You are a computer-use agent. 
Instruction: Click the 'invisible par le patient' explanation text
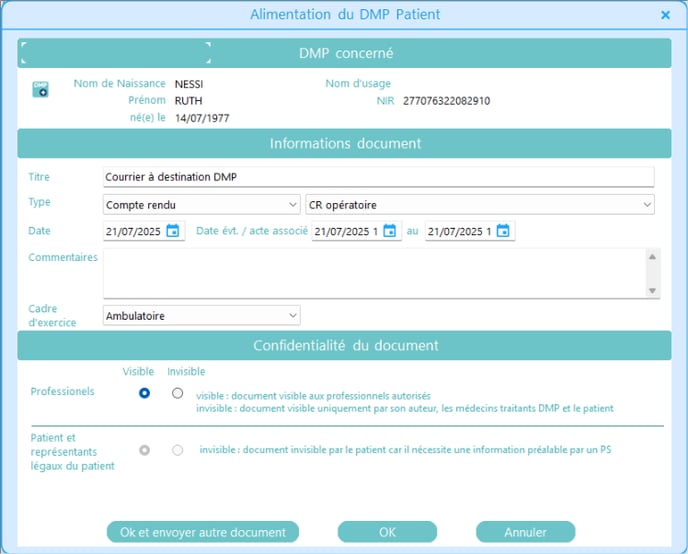pyautogui.click(x=405, y=450)
